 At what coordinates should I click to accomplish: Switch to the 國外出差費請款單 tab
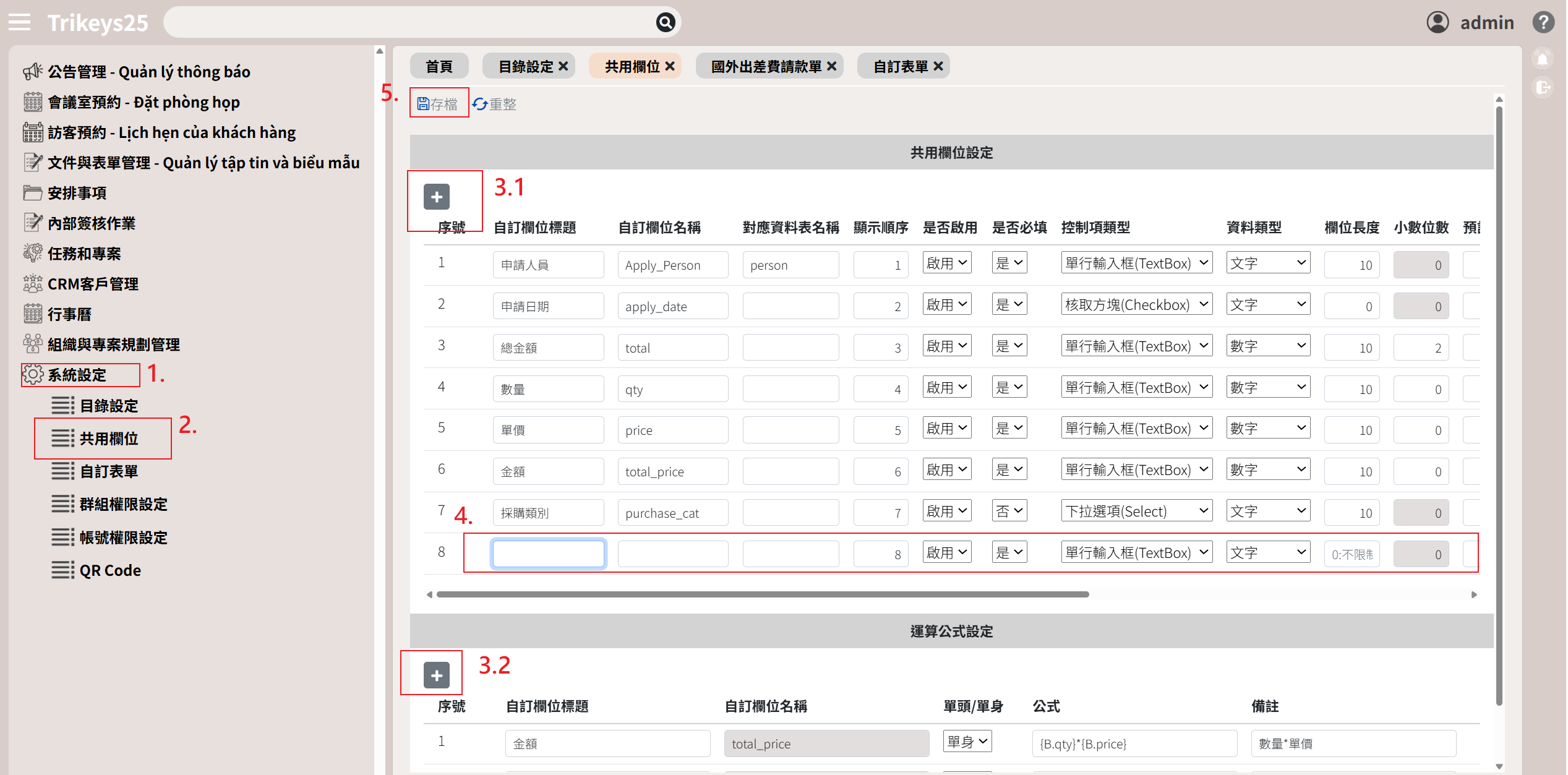coord(766,66)
